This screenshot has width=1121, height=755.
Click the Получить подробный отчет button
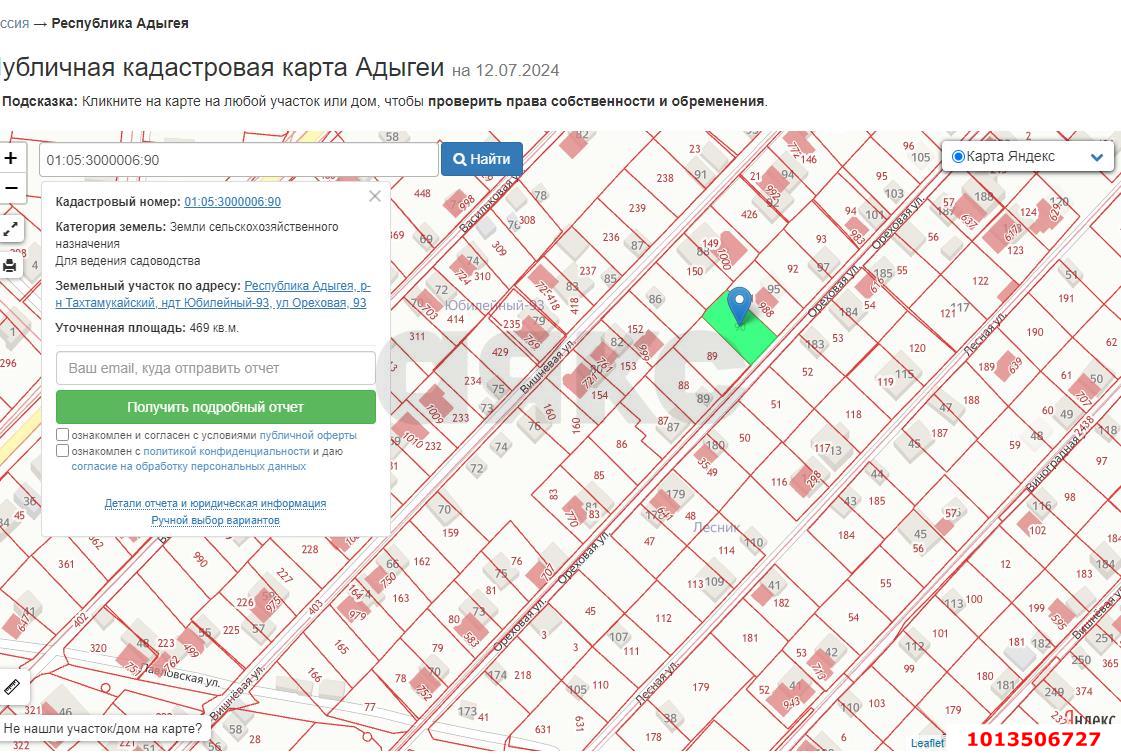pyautogui.click(x=216, y=407)
